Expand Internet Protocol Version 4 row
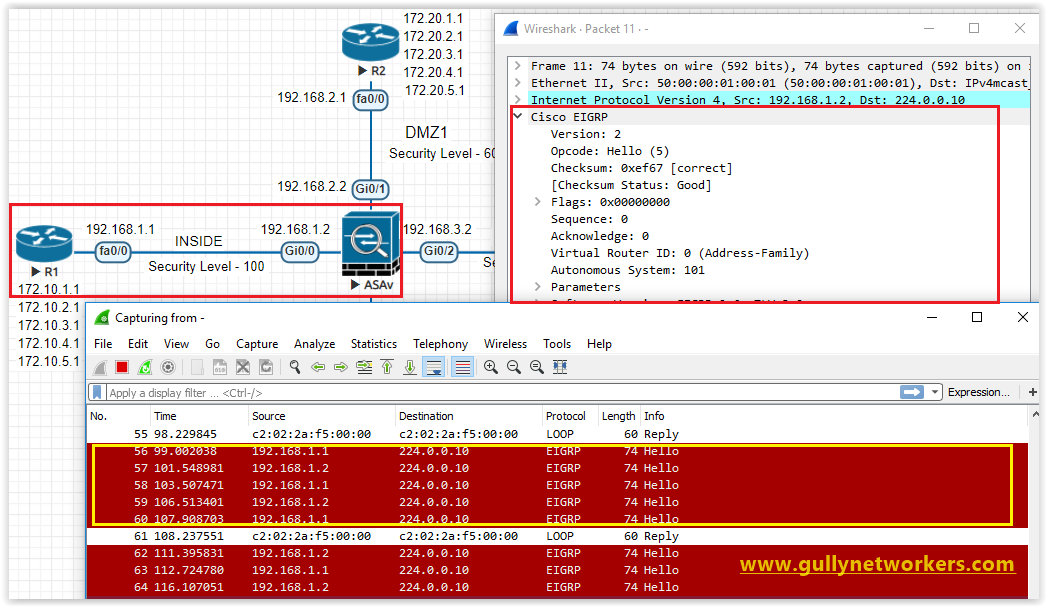1047x607 pixels. pos(517,99)
